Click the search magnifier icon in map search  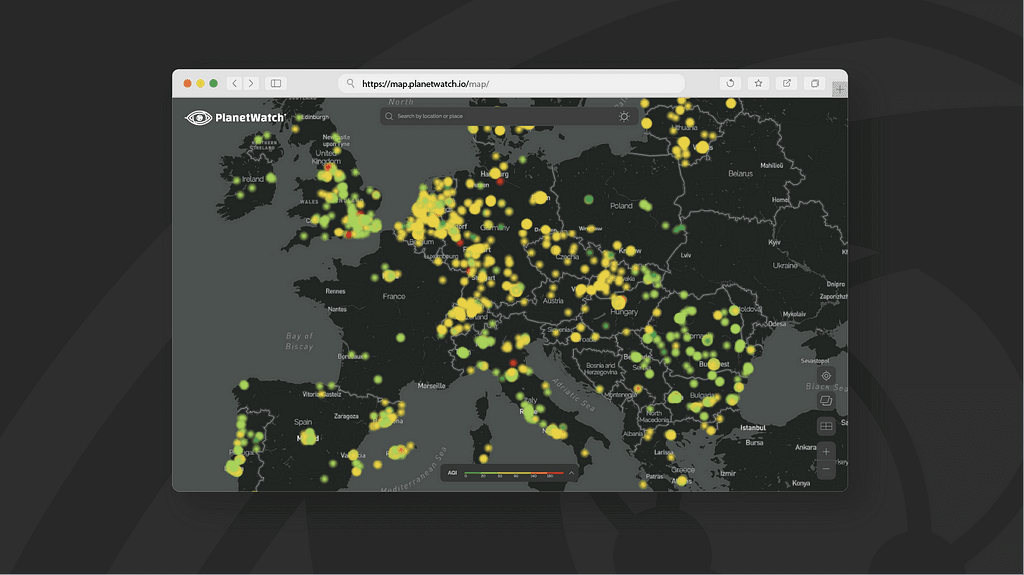point(390,116)
